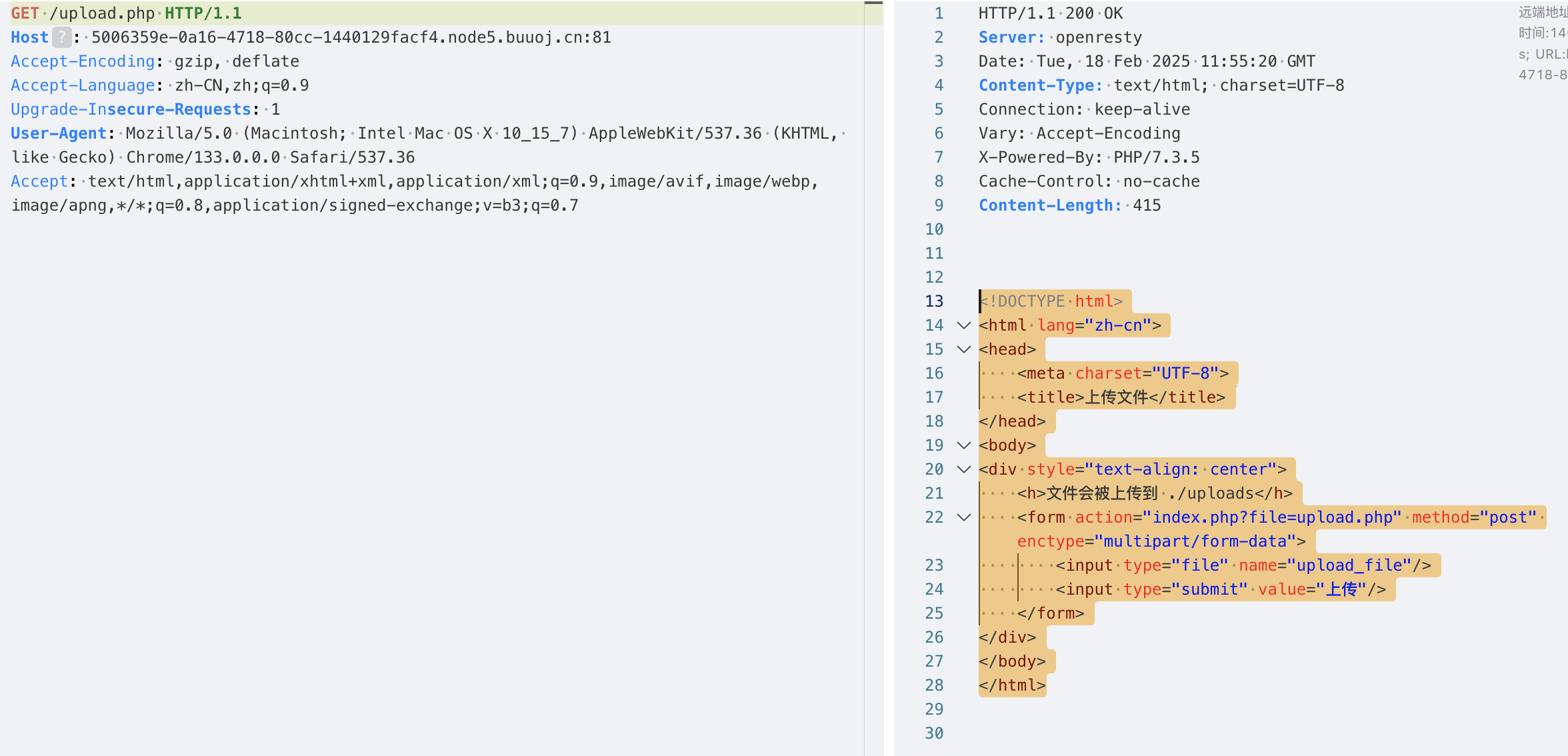1568x756 pixels.
Task: Collapse the html tag fold arrow at line 14
Action: 963,325
